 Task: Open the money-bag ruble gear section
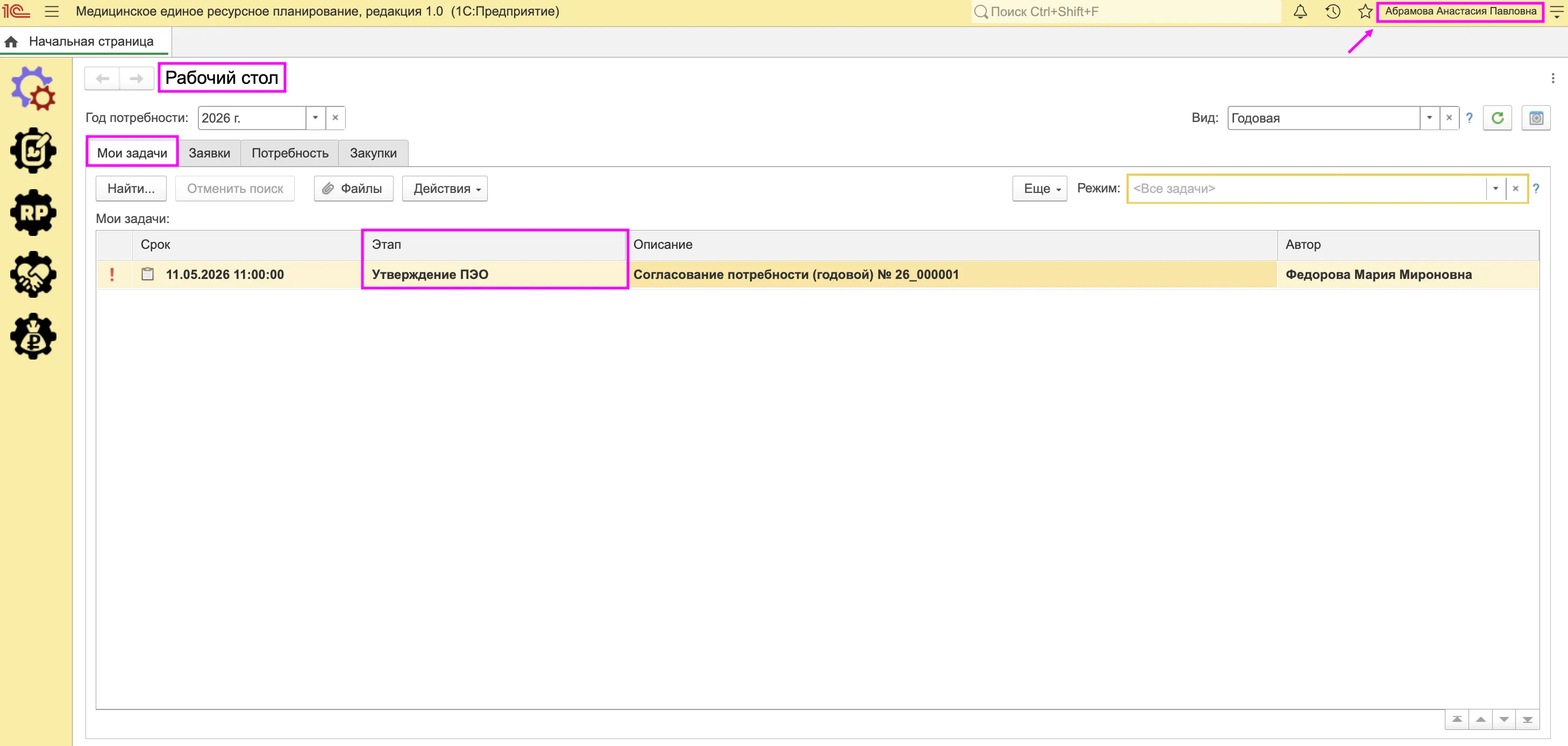[x=33, y=336]
